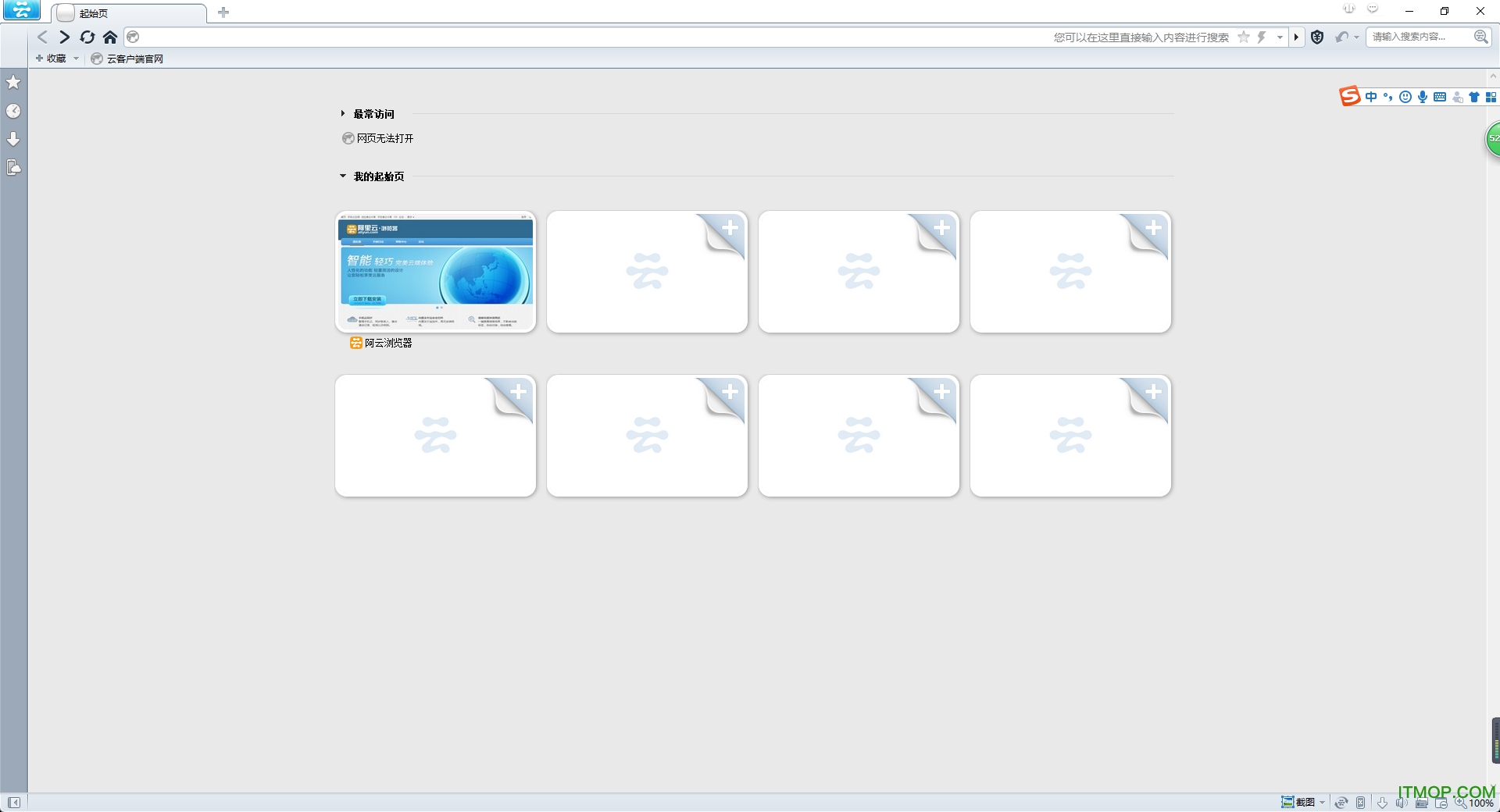Click the Aliyun cloud logo menu button
Image resolution: width=1500 pixels, height=812 pixels.
tap(21, 10)
